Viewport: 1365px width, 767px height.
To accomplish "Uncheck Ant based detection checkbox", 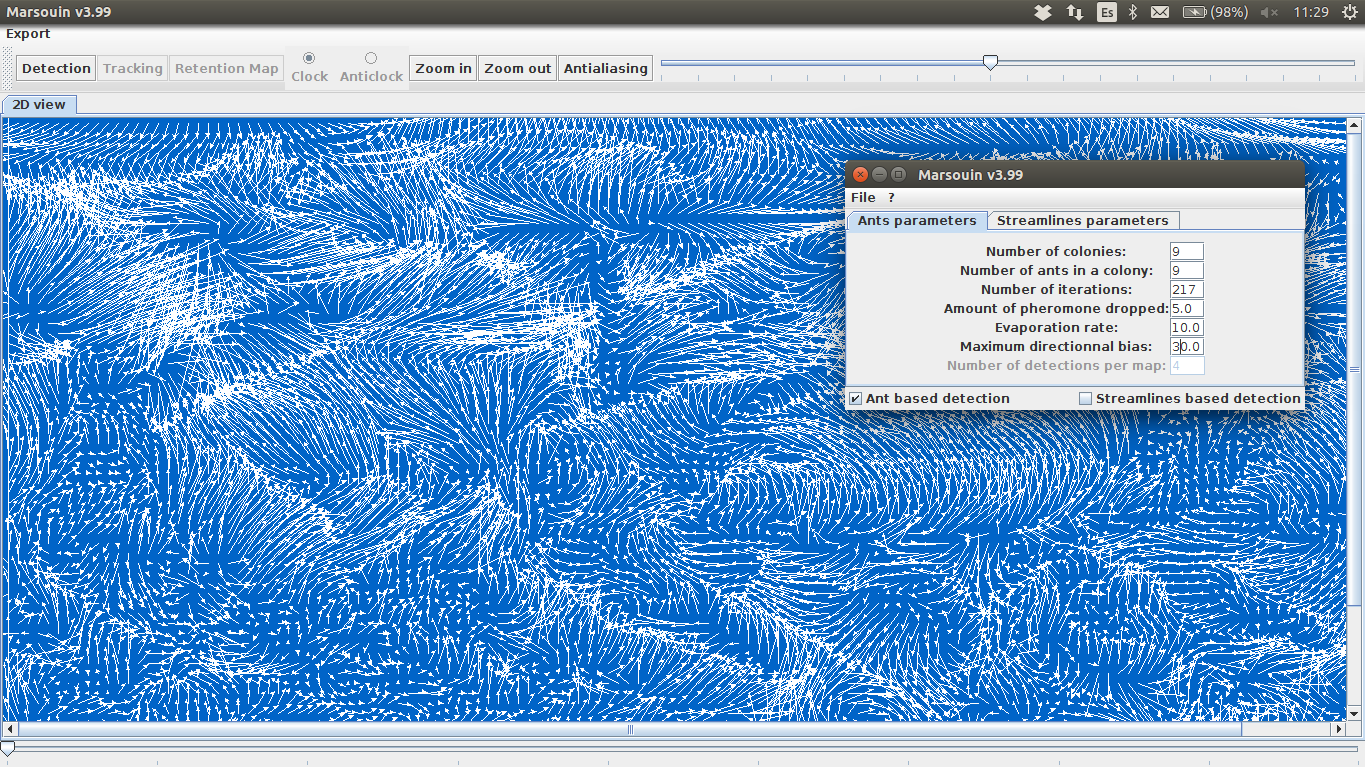I will (856, 399).
